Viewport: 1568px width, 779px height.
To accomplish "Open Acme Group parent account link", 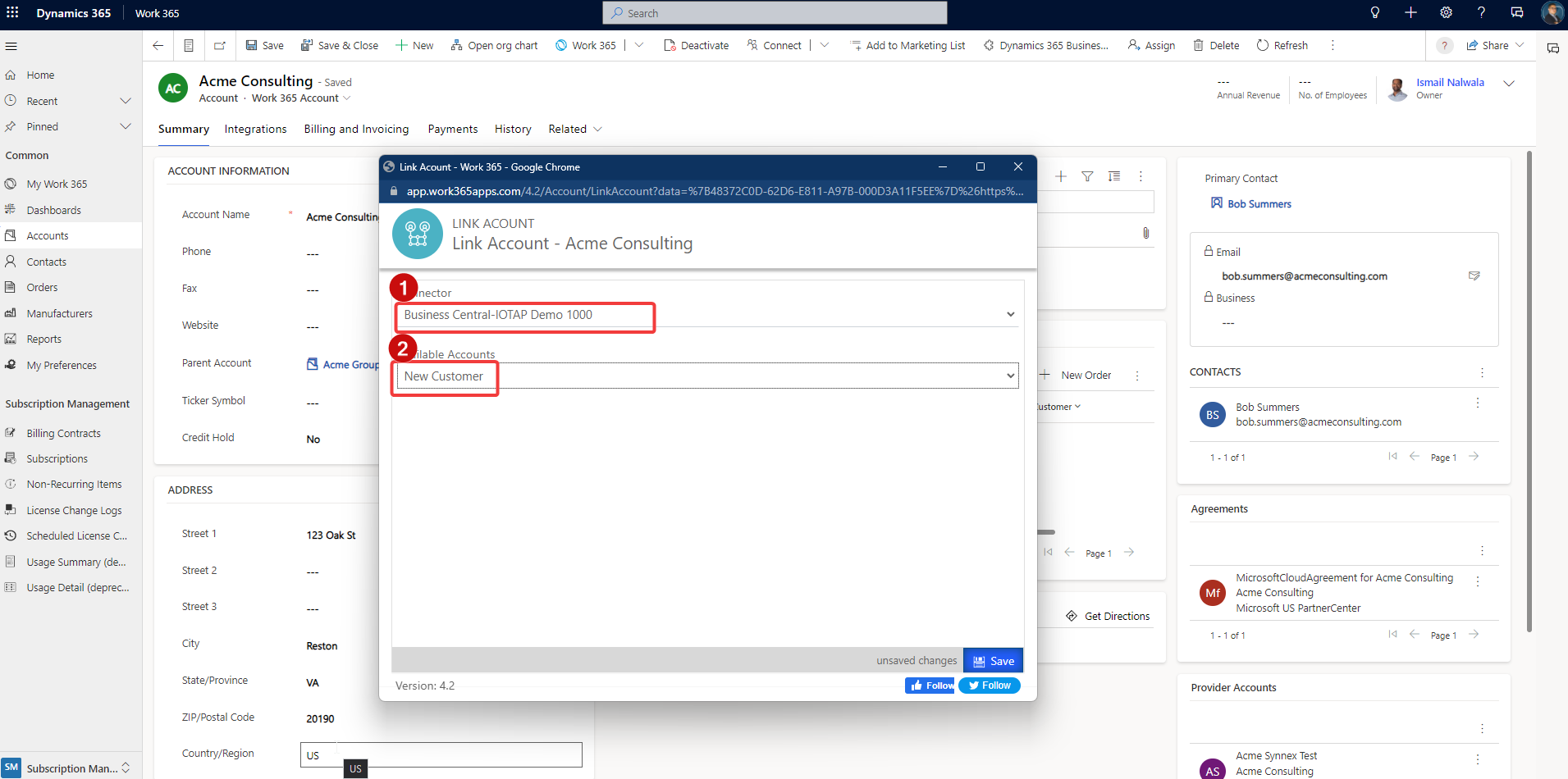I will (x=351, y=365).
